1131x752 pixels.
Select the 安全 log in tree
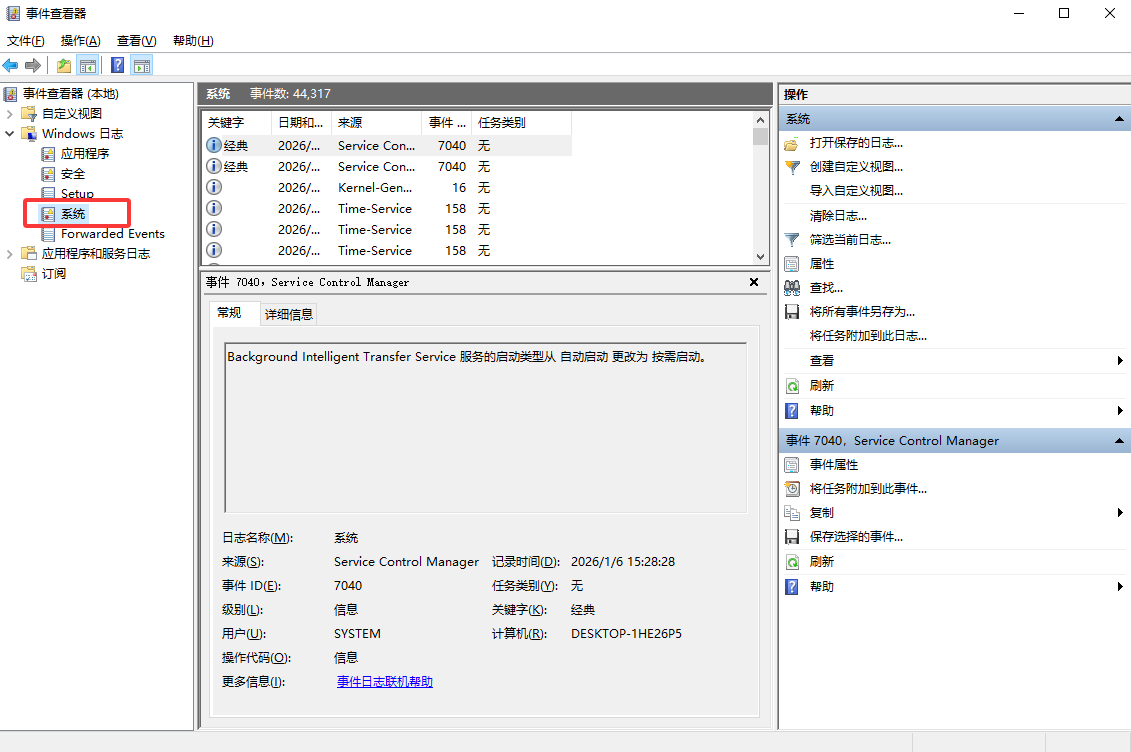73,174
